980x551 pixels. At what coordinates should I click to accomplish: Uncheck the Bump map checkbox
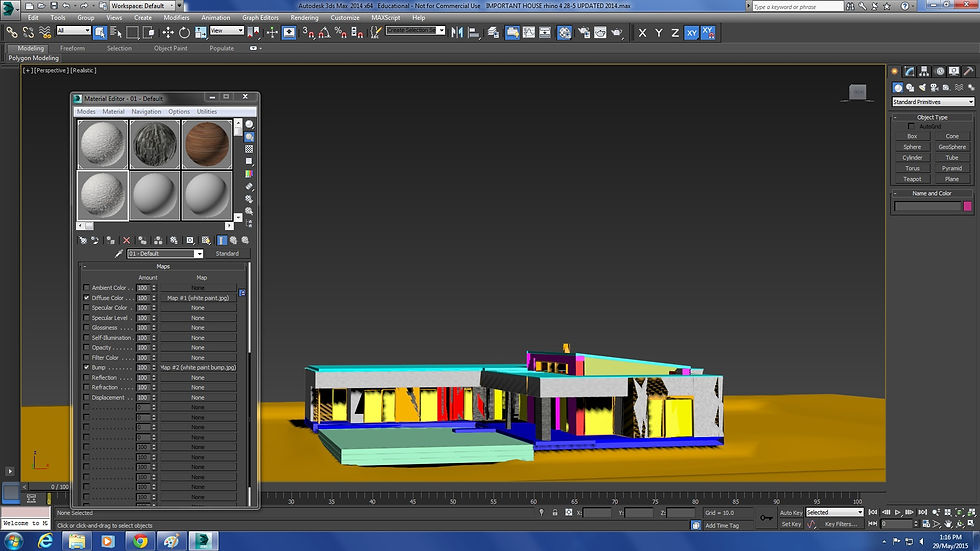pos(86,368)
